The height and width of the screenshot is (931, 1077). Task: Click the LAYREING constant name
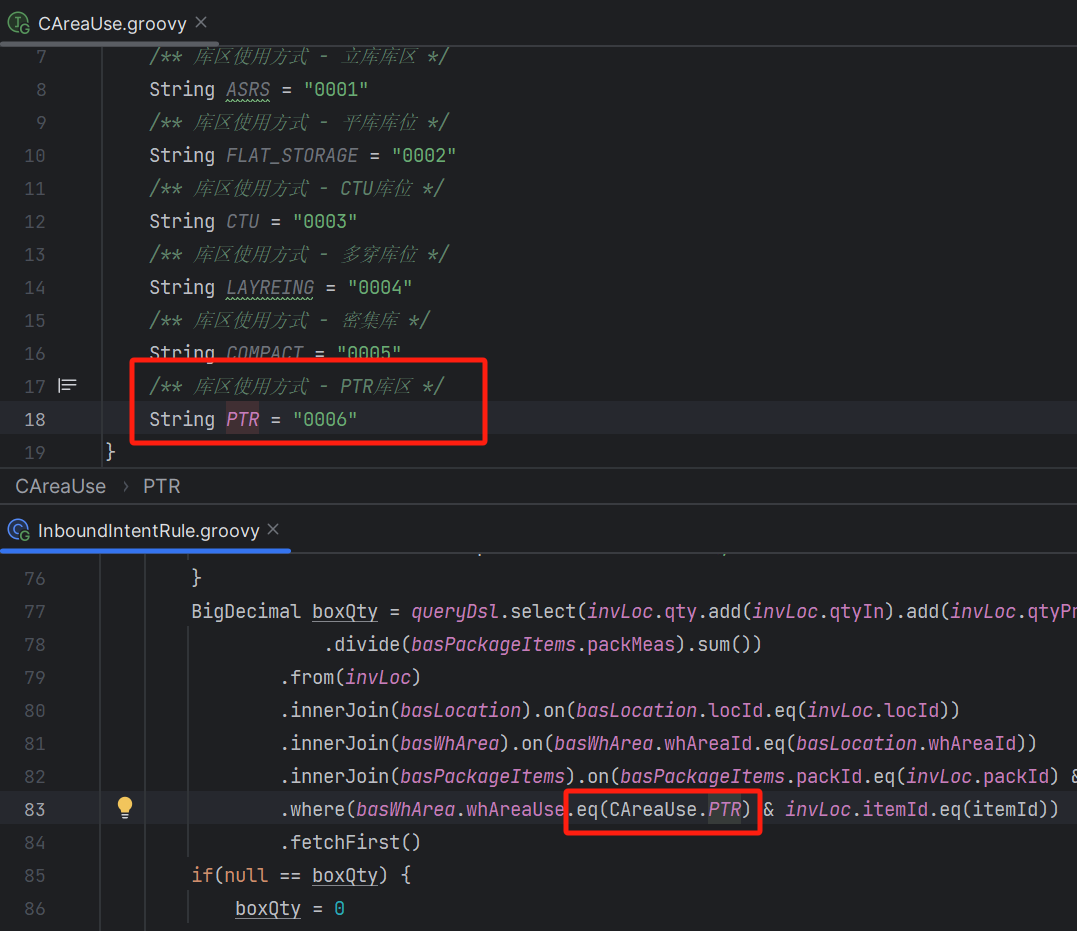click(270, 287)
